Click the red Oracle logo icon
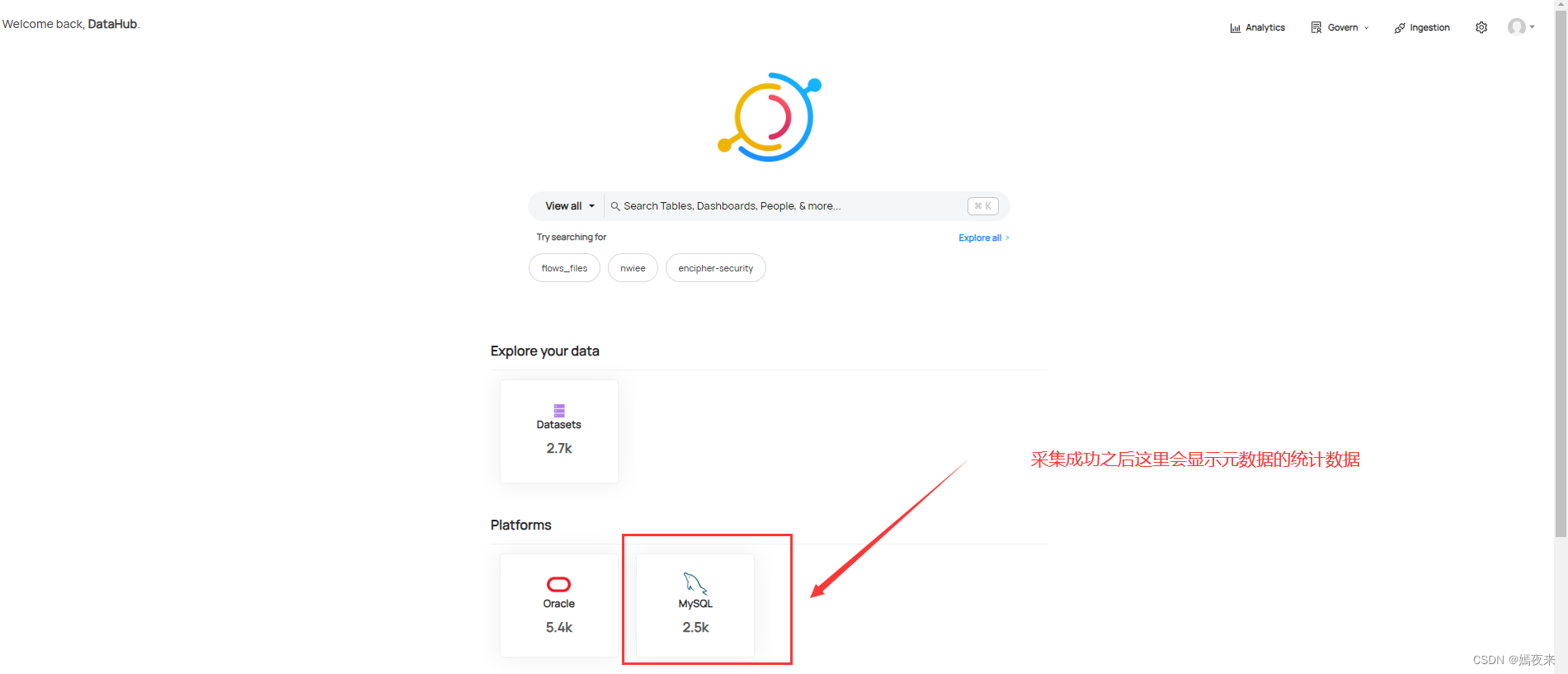This screenshot has width=1568, height=674. [x=559, y=584]
